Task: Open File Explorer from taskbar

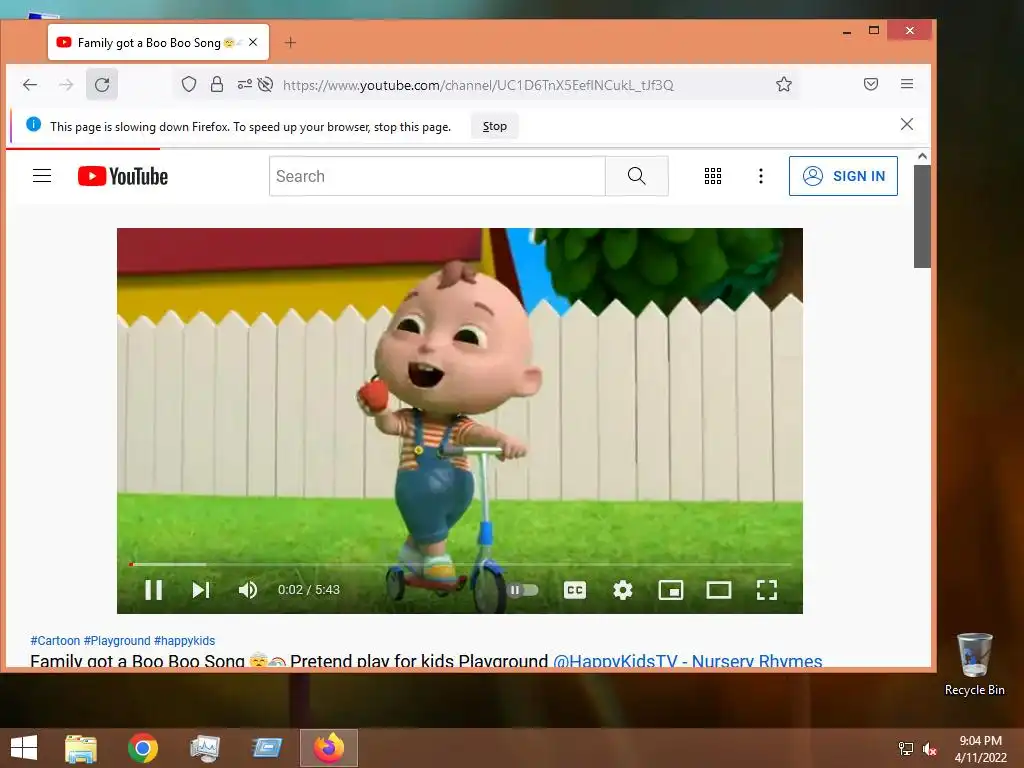Action: 81,748
